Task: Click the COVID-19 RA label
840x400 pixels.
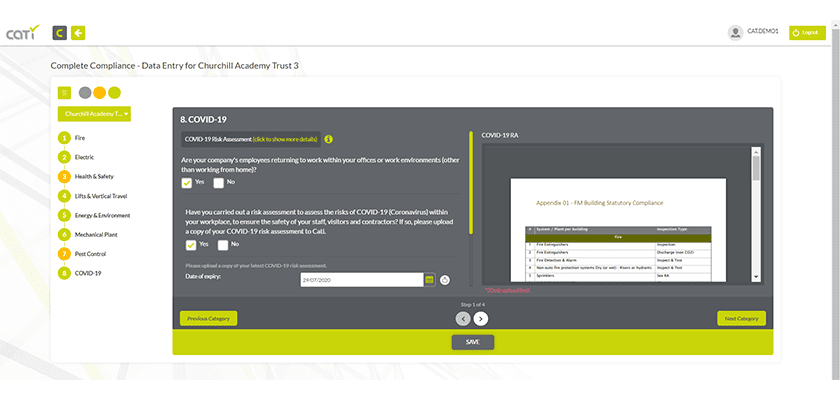Action: click(500, 135)
